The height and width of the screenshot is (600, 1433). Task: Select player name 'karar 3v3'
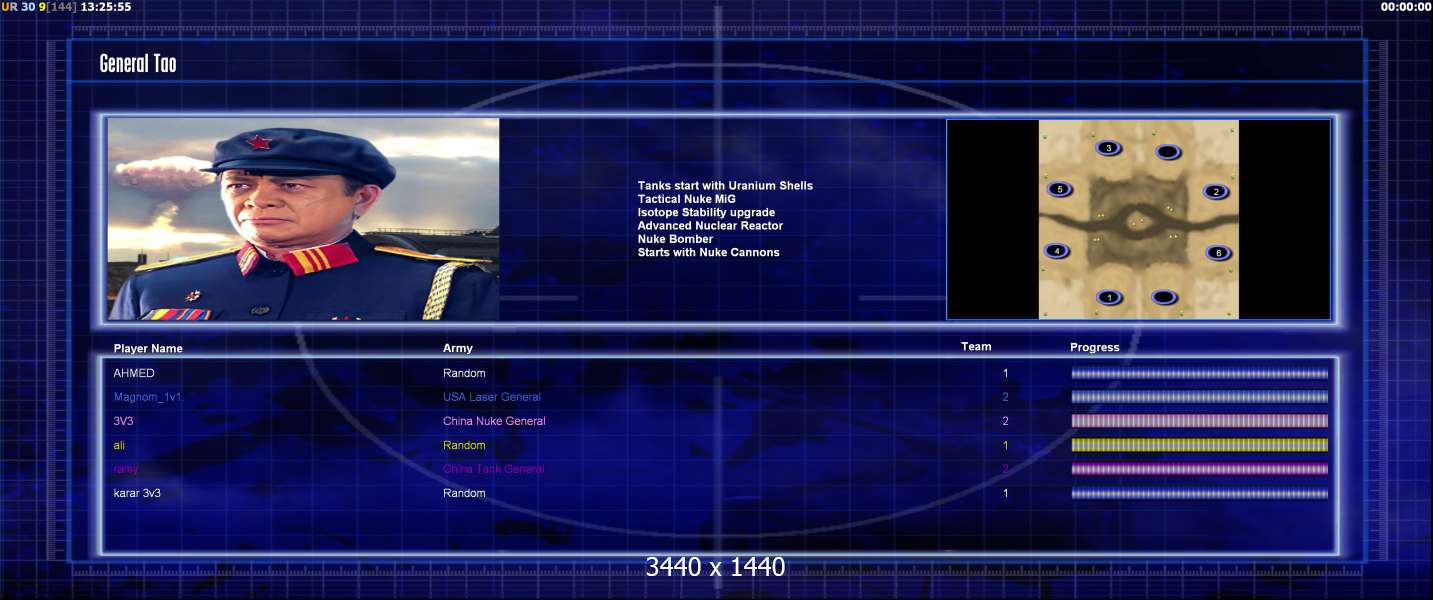coord(138,493)
